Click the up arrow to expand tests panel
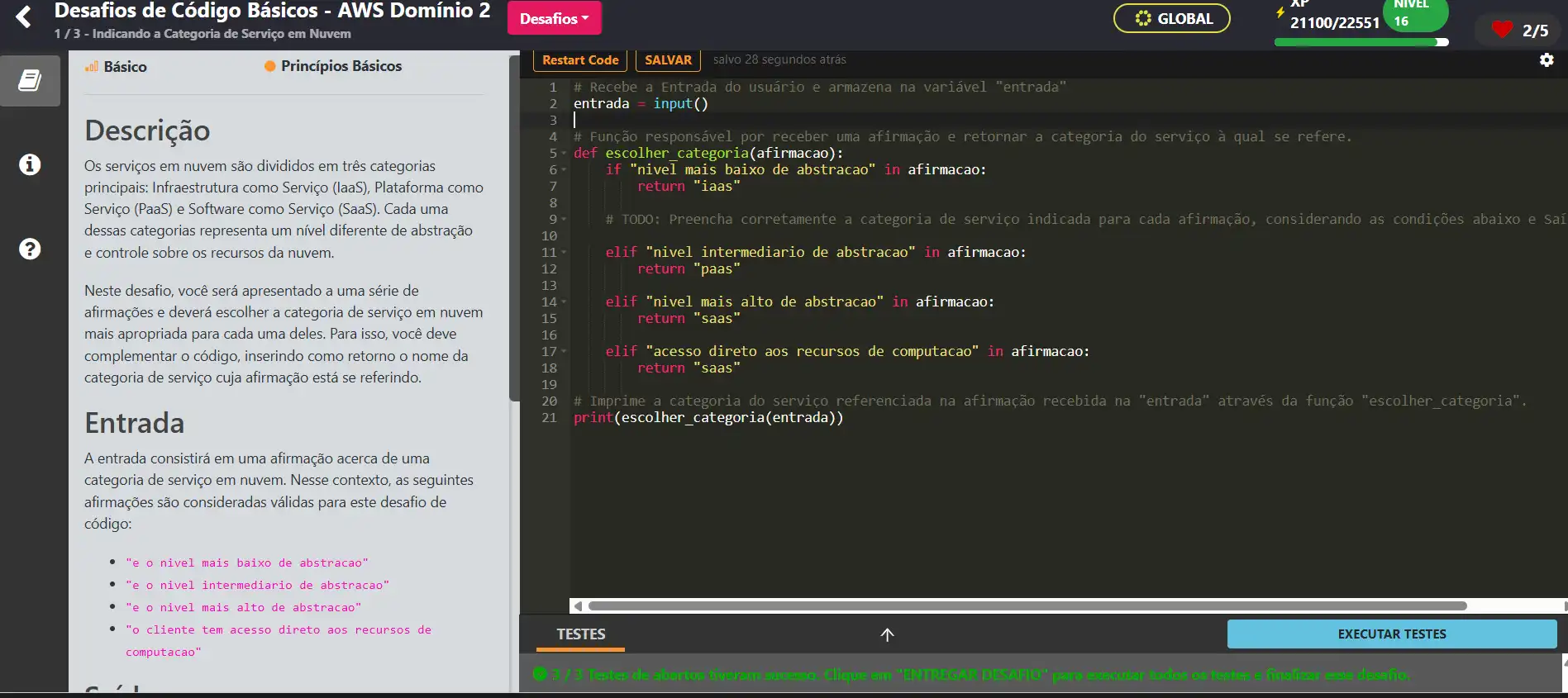Image resolution: width=1568 pixels, height=698 pixels. pyautogui.click(x=887, y=634)
